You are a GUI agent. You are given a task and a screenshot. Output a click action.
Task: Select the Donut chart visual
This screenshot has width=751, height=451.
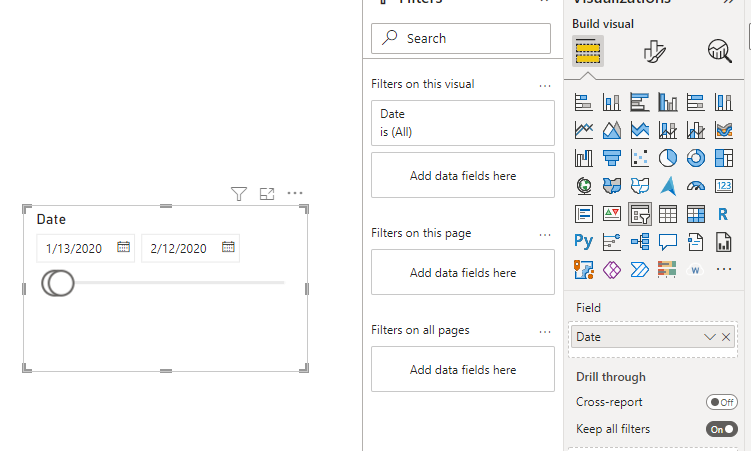[x=695, y=158]
